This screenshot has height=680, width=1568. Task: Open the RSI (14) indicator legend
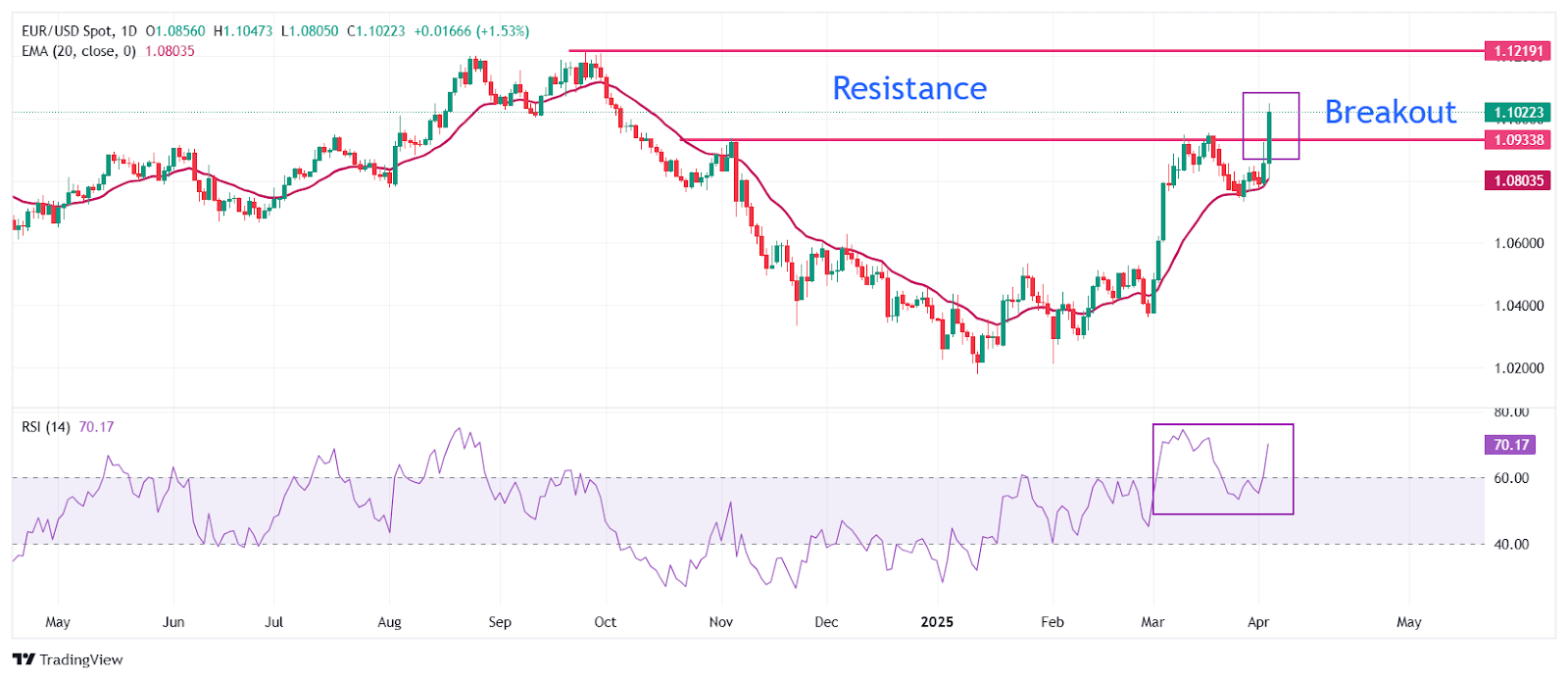click(x=46, y=427)
